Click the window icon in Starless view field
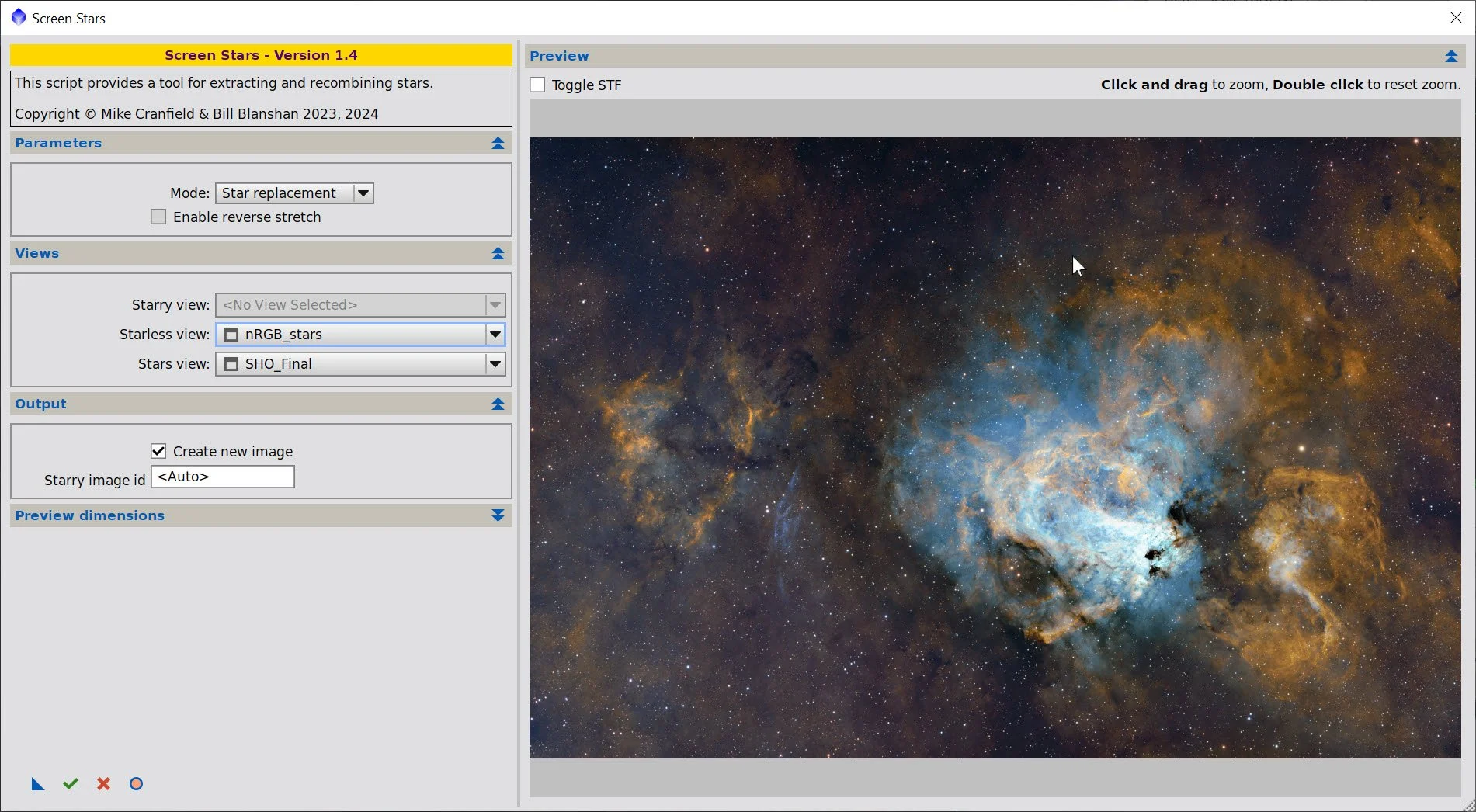This screenshot has width=1476, height=812. (x=231, y=335)
